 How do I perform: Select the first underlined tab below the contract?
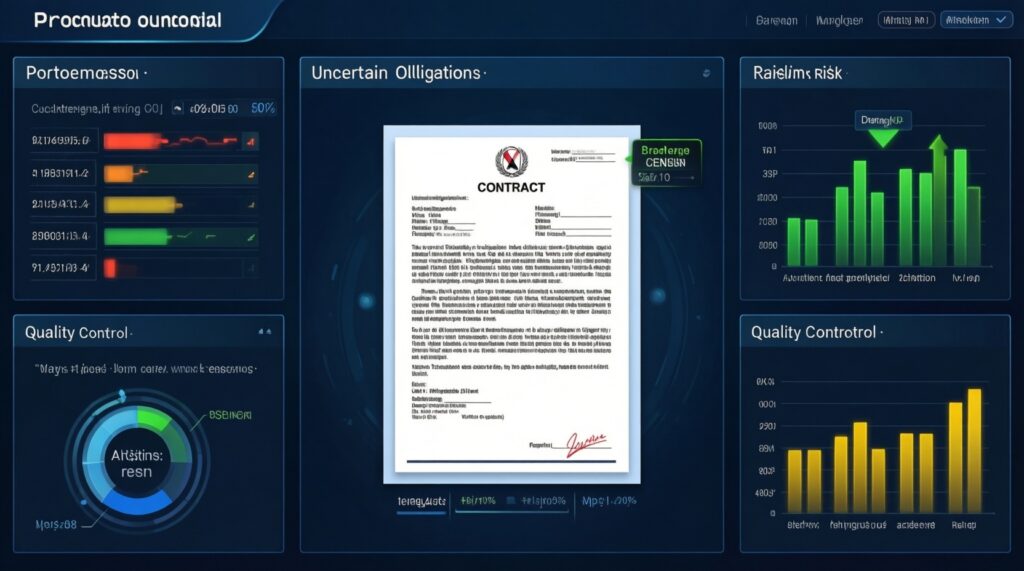click(x=419, y=501)
